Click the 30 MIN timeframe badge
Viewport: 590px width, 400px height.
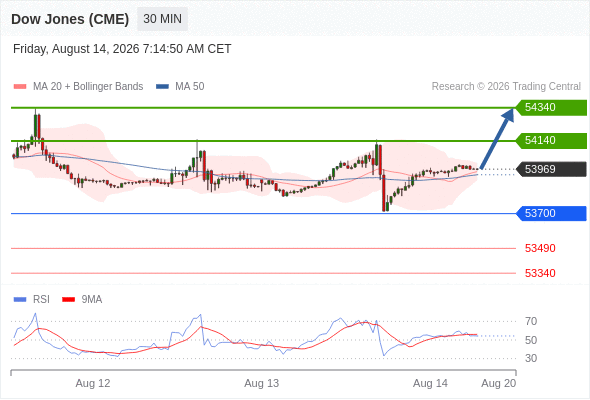click(x=162, y=19)
